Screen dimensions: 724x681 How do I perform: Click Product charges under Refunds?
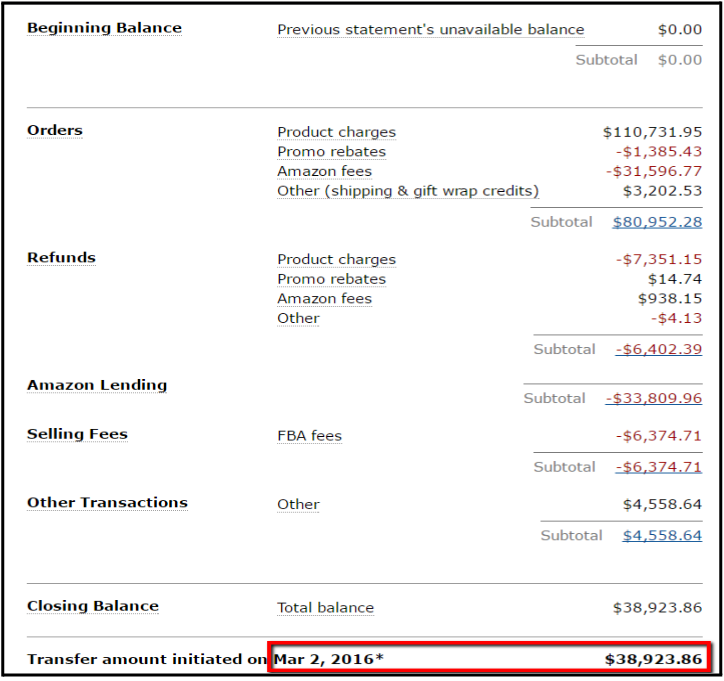(x=336, y=260)
